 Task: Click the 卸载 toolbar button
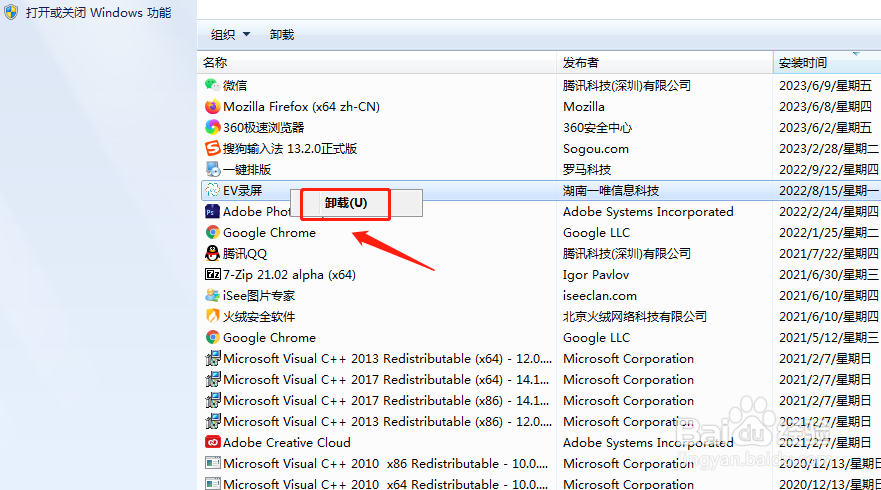[x=281, y=35]
